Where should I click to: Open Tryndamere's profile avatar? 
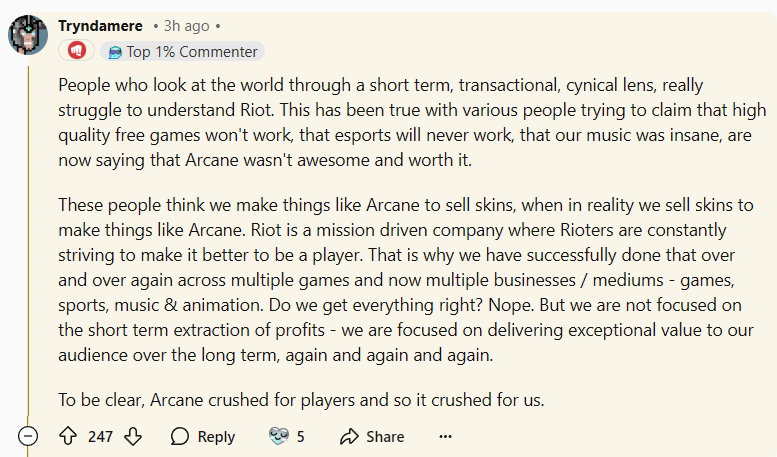tap(28, 35)
